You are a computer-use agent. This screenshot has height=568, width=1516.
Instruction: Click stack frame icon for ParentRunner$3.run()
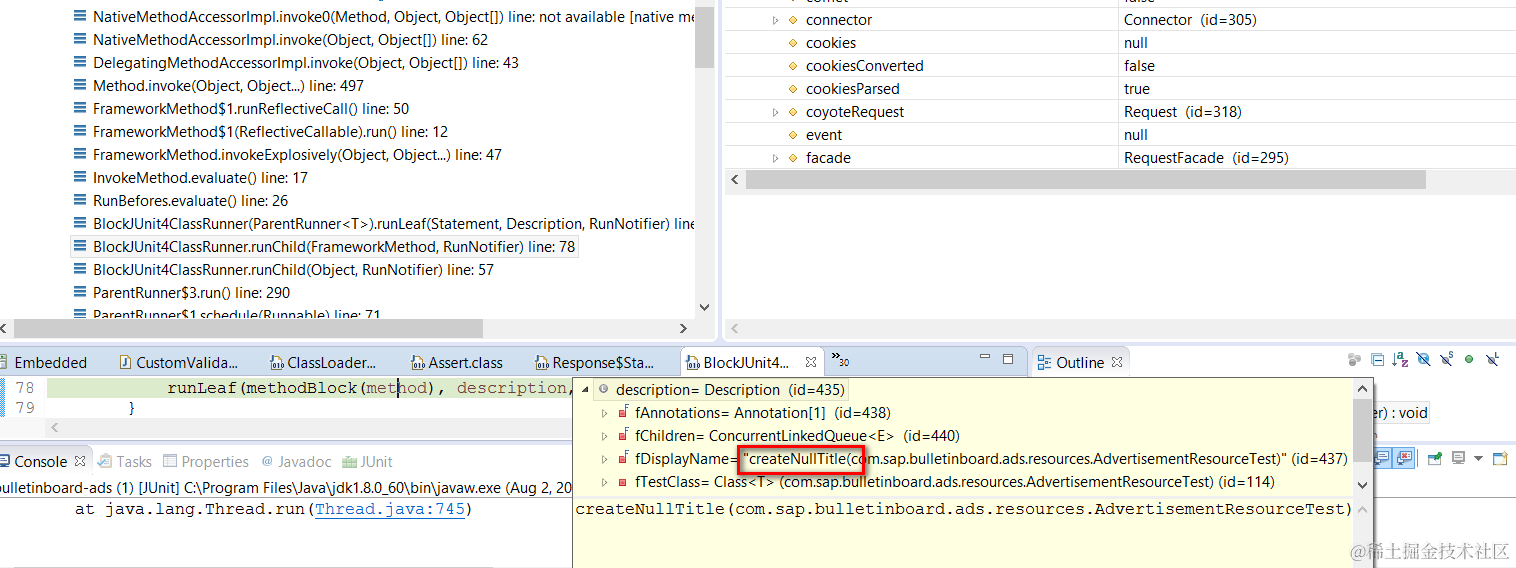tap(80, 293)
